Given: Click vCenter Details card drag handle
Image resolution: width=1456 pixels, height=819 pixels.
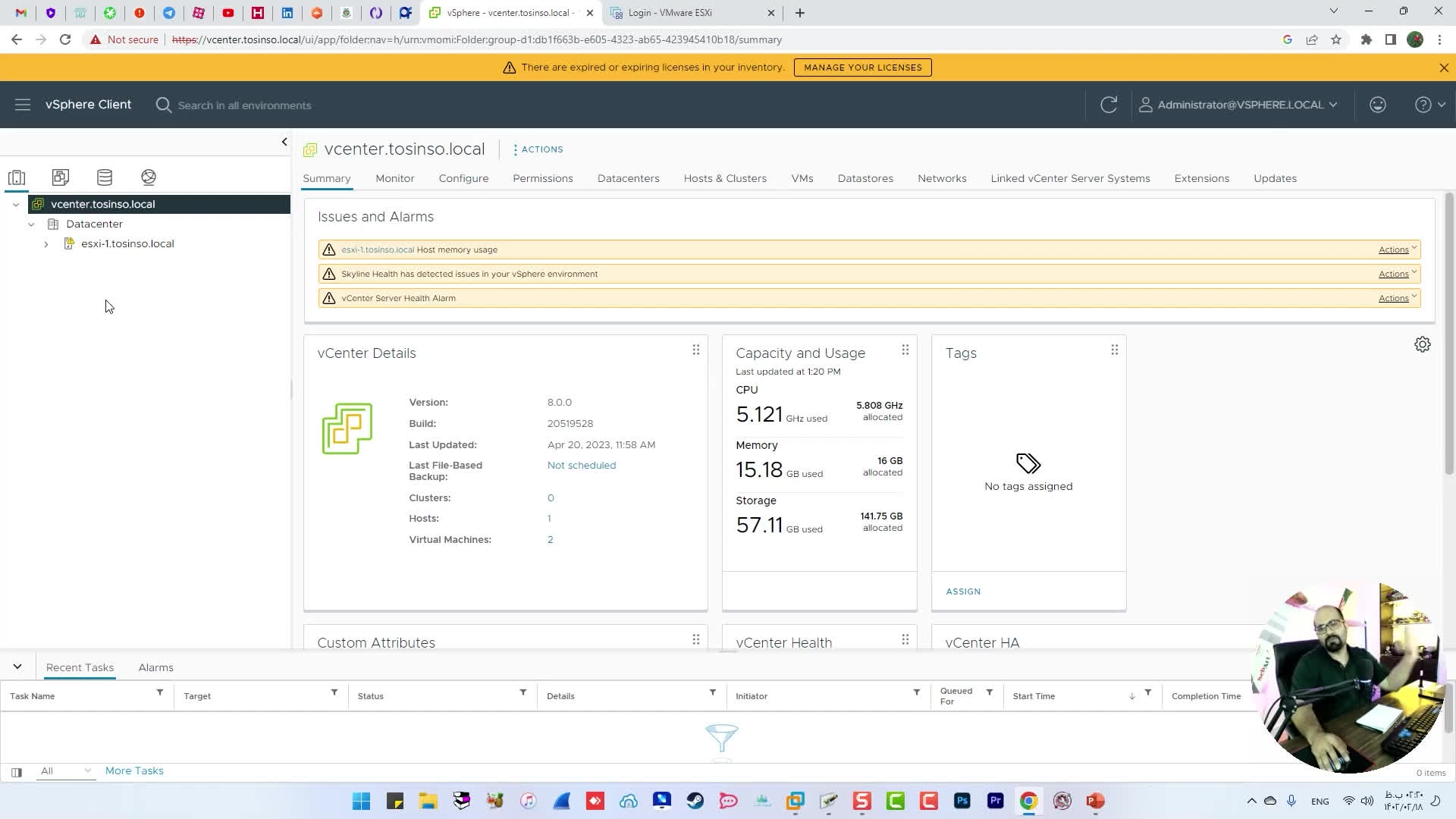Looking at the screenshot, I should (x=695, y=350).
